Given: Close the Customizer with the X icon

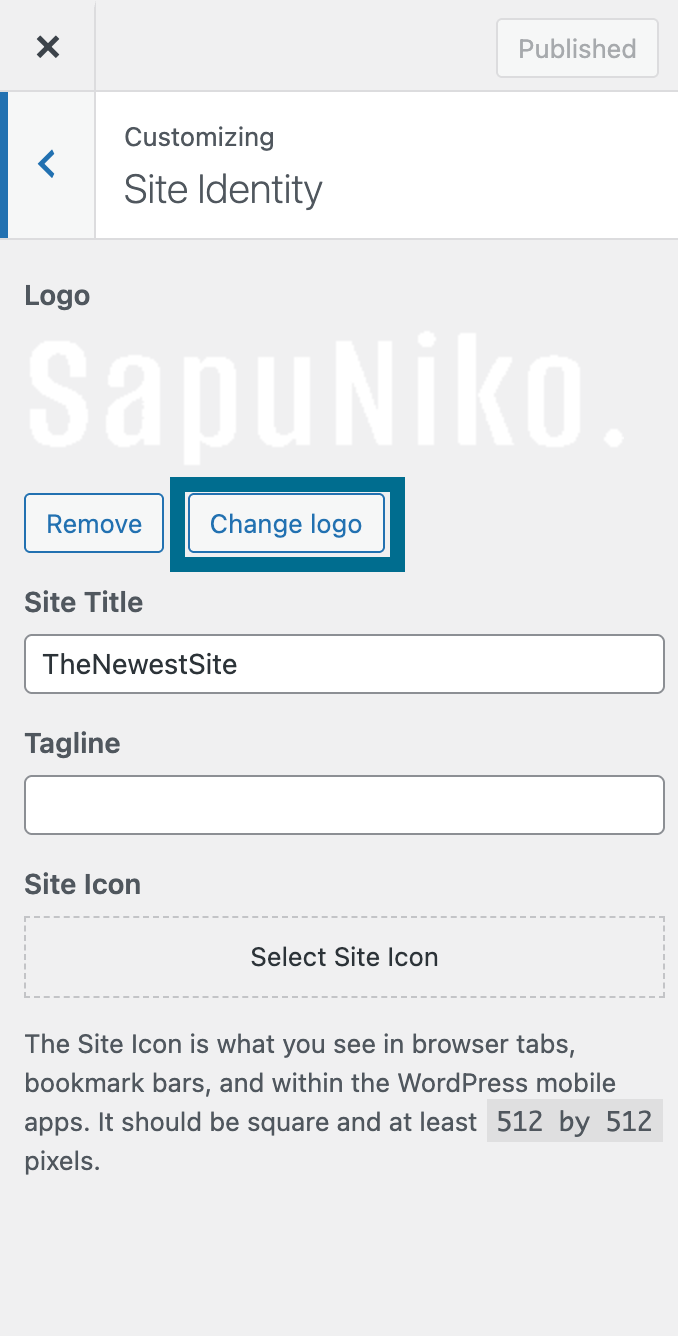Looking at the screenshot, I should (47, 46).
